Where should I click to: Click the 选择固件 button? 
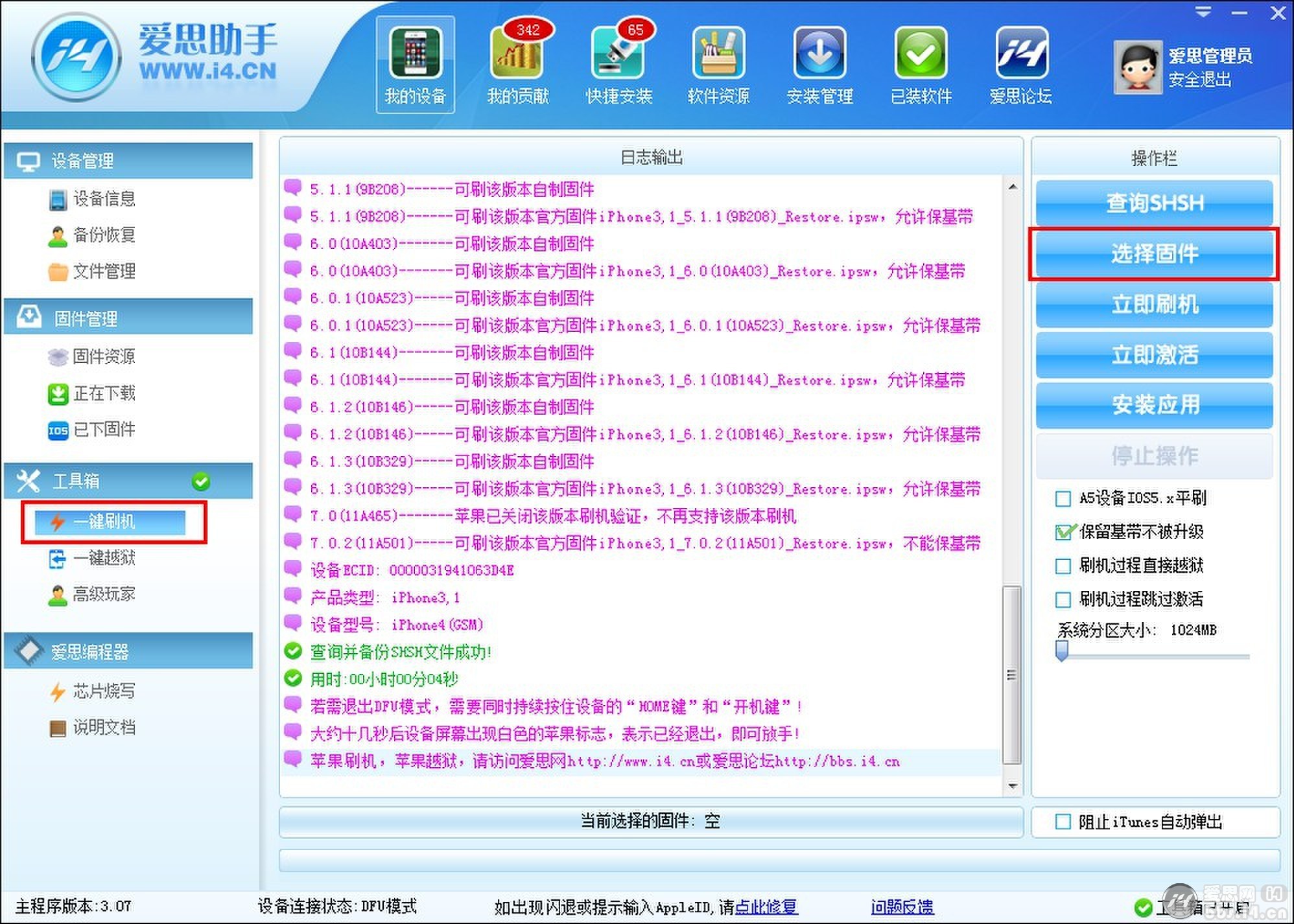point(1154,254)
